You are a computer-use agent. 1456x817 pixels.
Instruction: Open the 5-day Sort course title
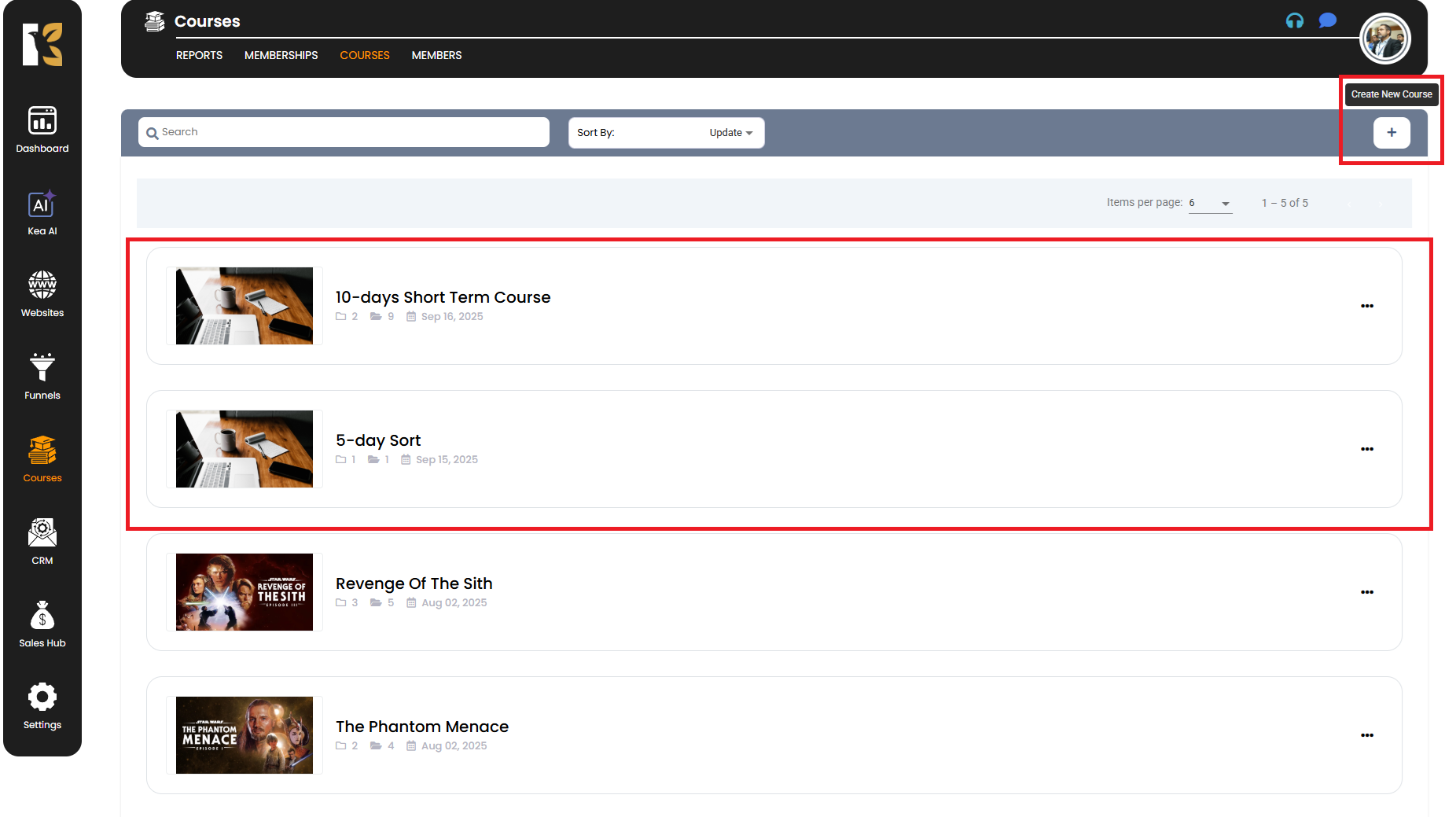[x=378, y=440]
